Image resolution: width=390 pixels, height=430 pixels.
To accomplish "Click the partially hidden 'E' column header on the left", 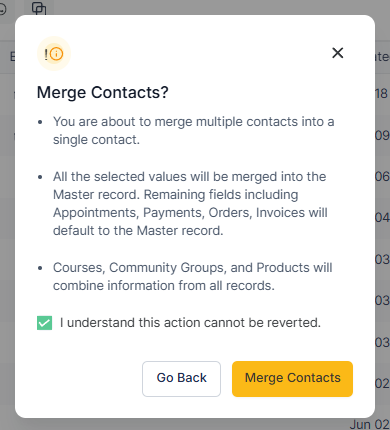I will 12,57.
